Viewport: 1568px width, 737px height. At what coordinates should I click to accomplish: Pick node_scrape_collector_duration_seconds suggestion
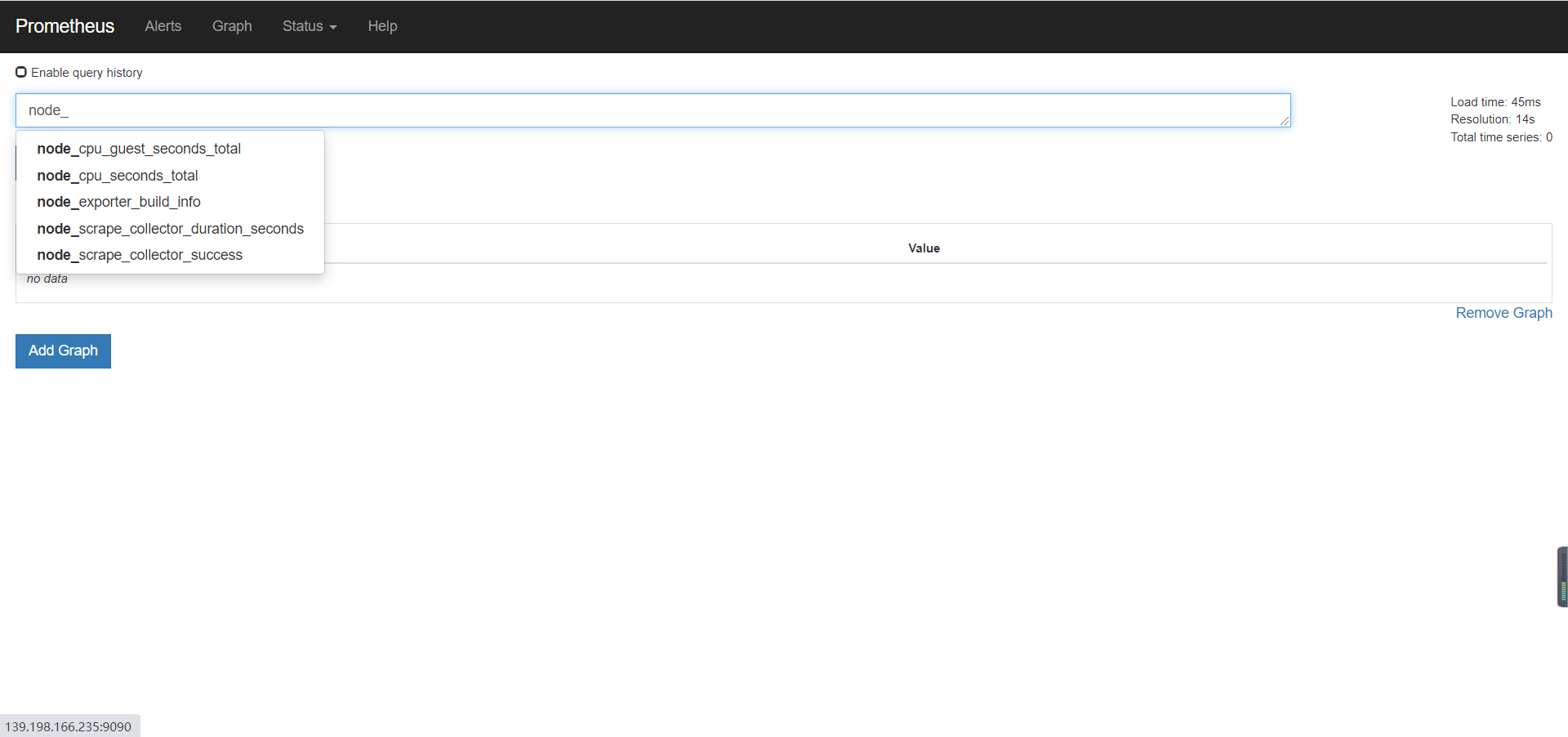point(170,229)
